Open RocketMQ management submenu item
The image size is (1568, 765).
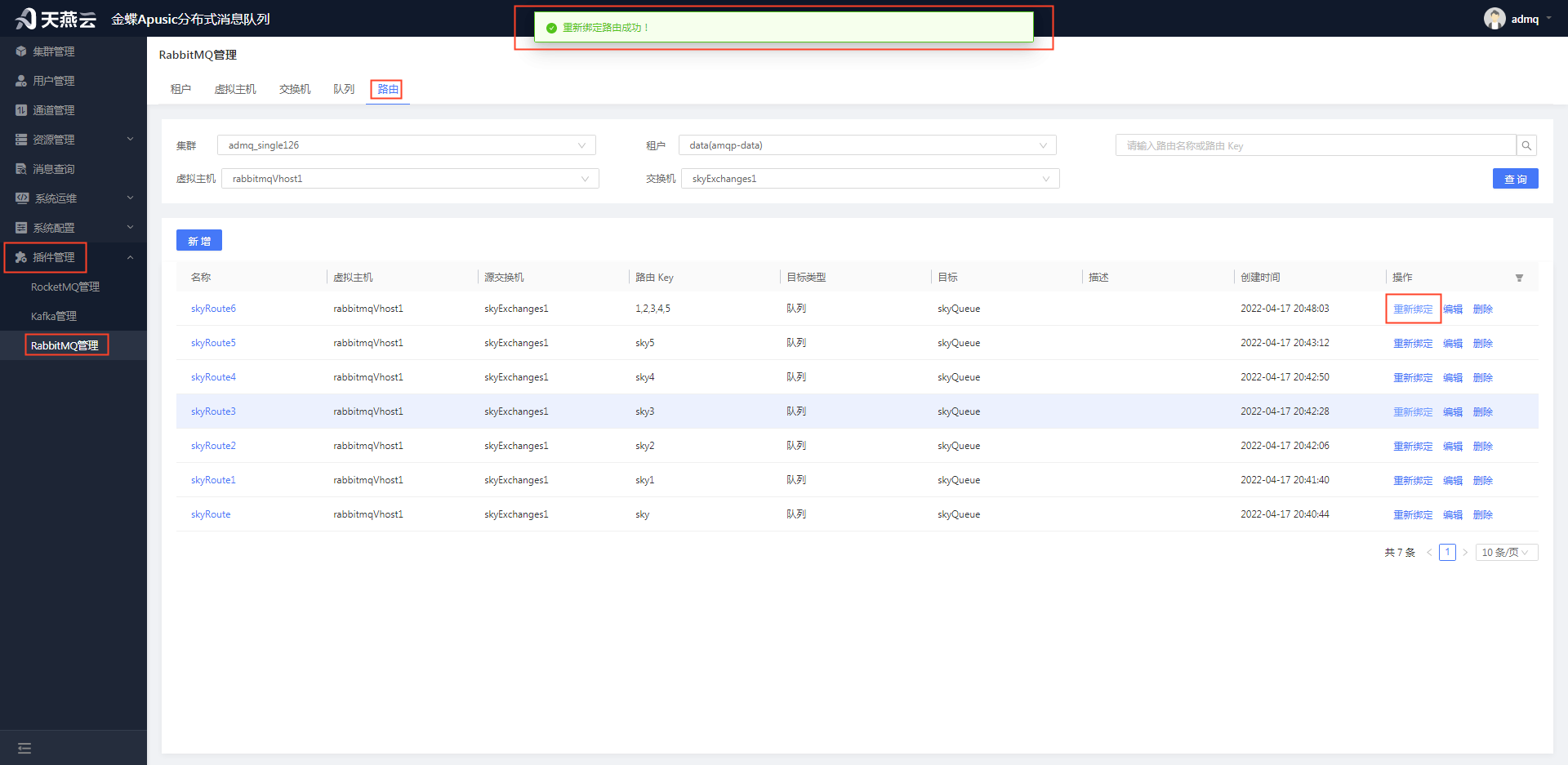point(65,287)
